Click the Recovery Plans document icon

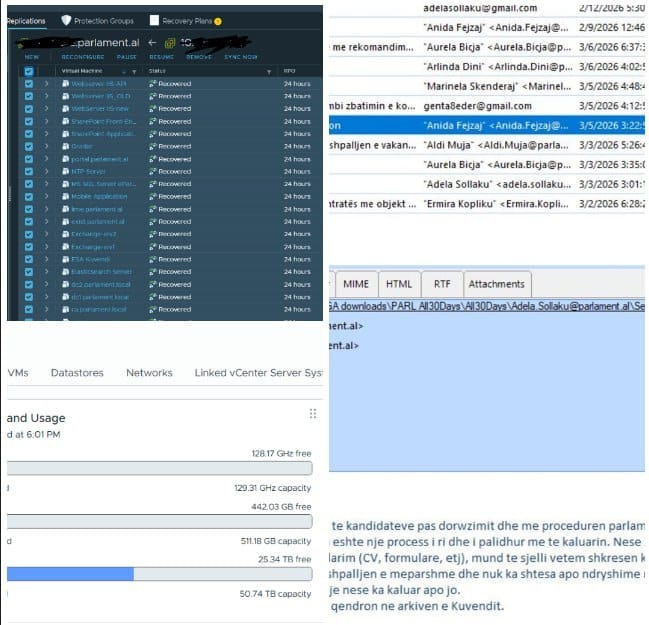coord(154,20)
